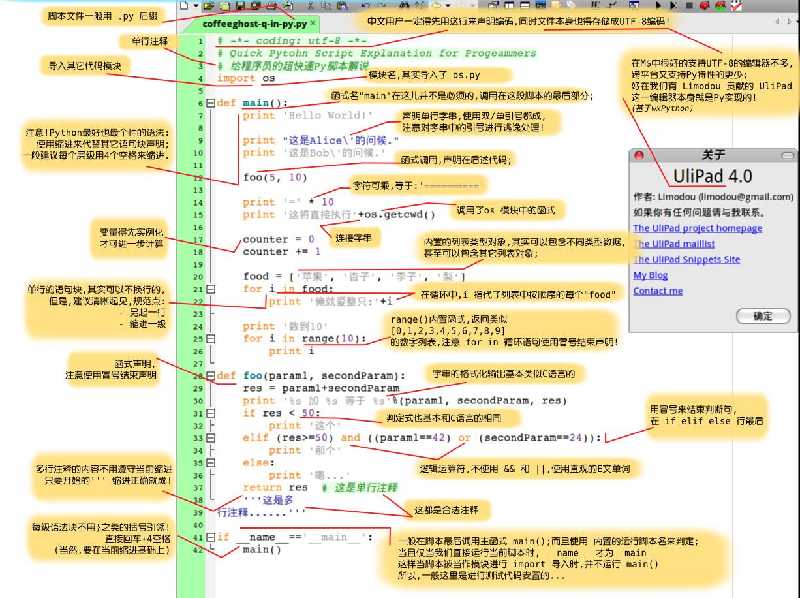The height and width of the screenshot is (598, 800).
Task: Collapse the 'def foo' function fold marker
Action: point(208,375)
